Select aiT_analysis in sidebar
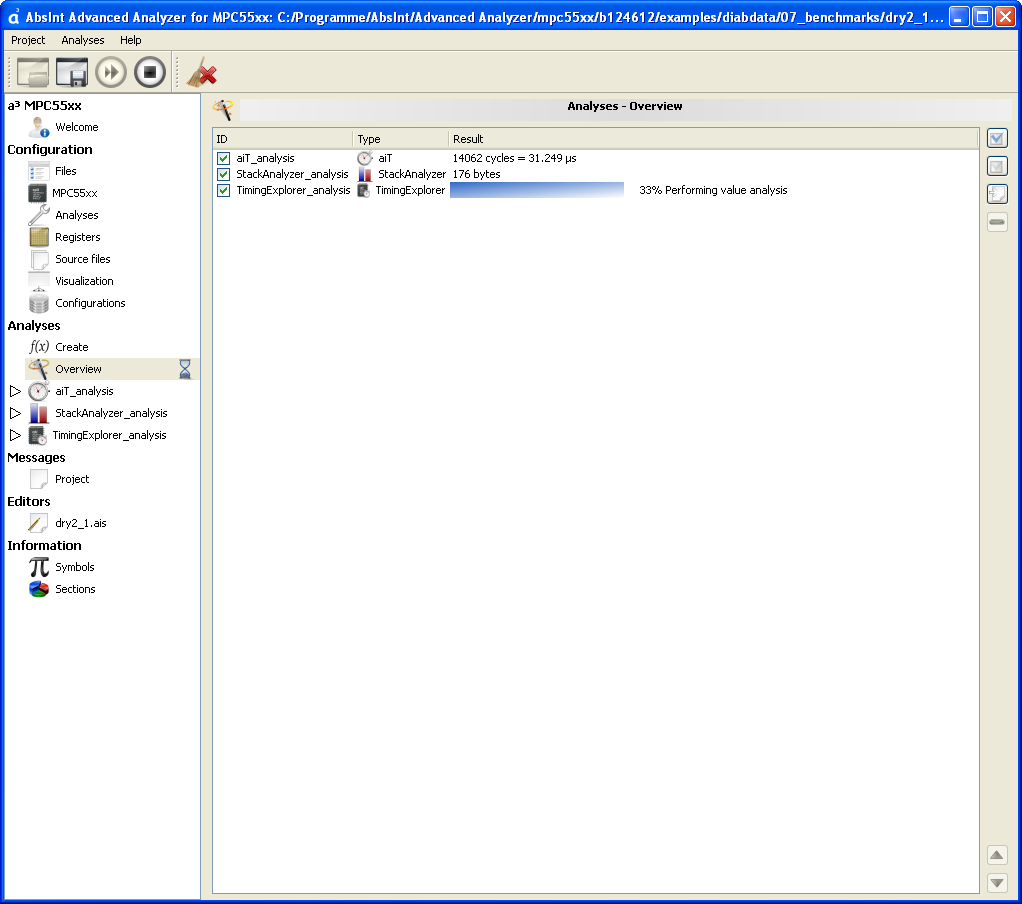Image resolution: width=1022 pixels, height=904 pixels. tap(84, 391)
